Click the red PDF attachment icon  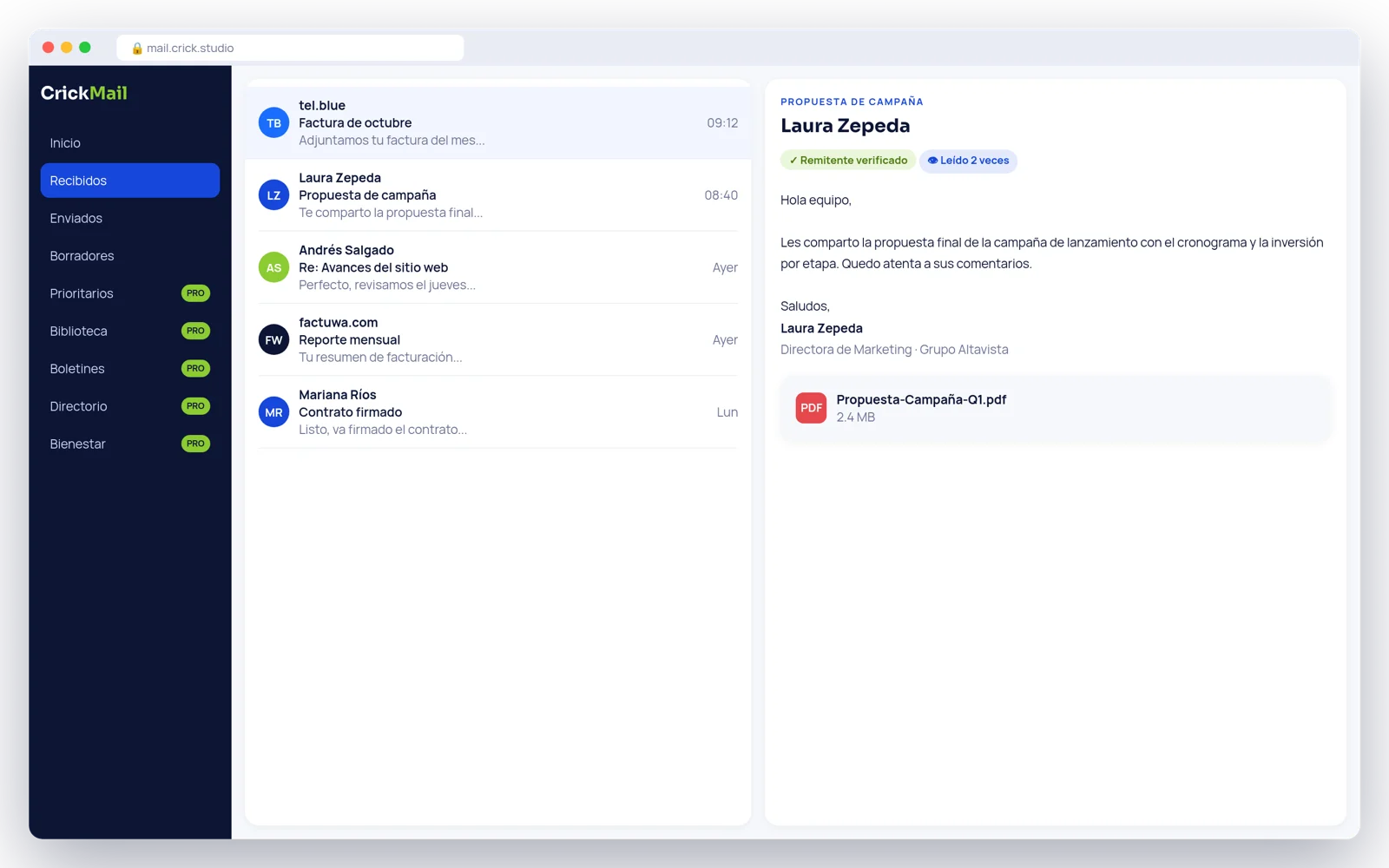pyautogui.click(x=811, y=408)
